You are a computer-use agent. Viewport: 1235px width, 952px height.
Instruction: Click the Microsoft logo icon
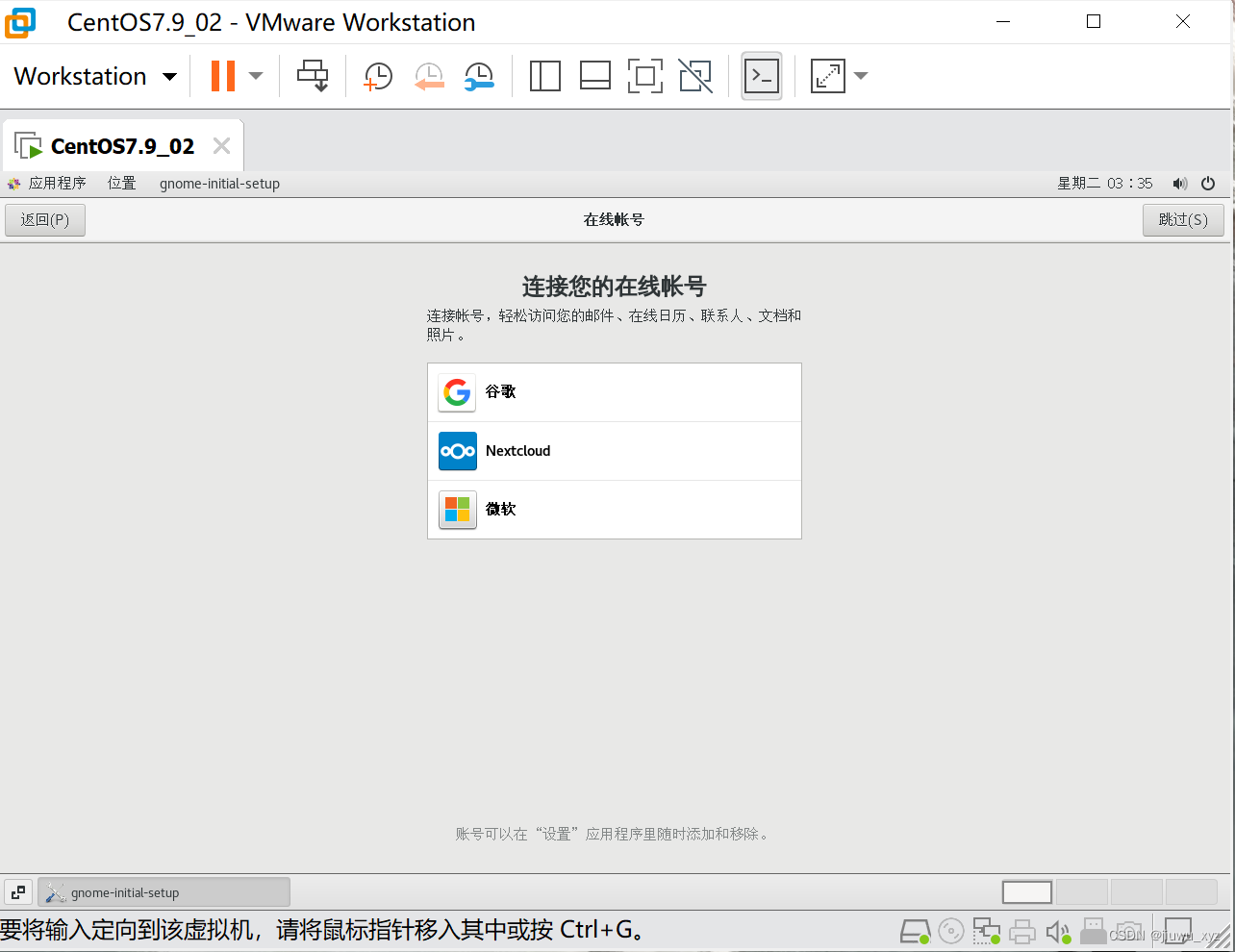(458, 510)
